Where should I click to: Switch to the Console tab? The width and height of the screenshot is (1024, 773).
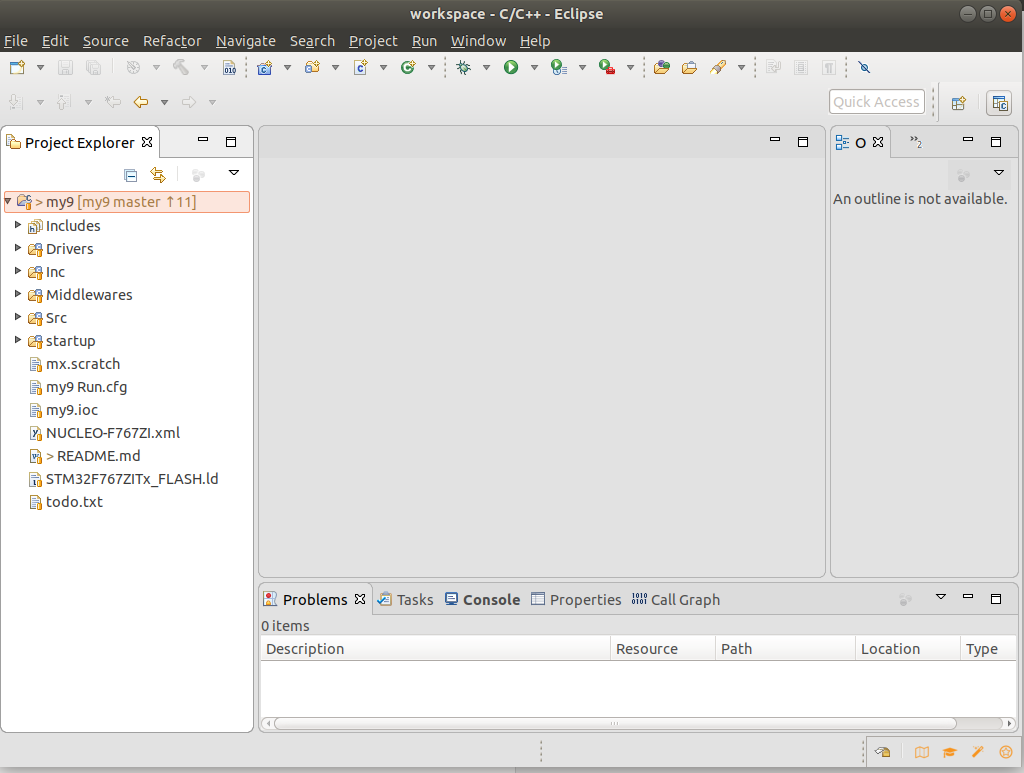click(x=482, y=600)
